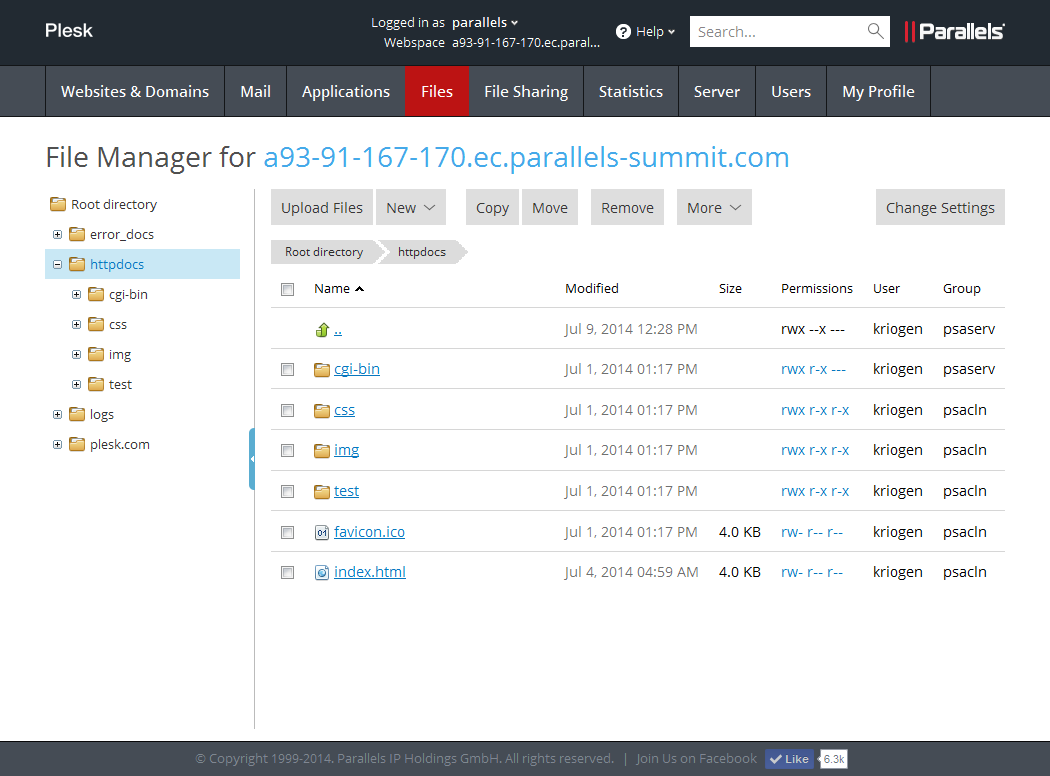This screenshot has height=776, width=1050.
Task: Click the test folder icon in file list
Action: coord(322,491)
